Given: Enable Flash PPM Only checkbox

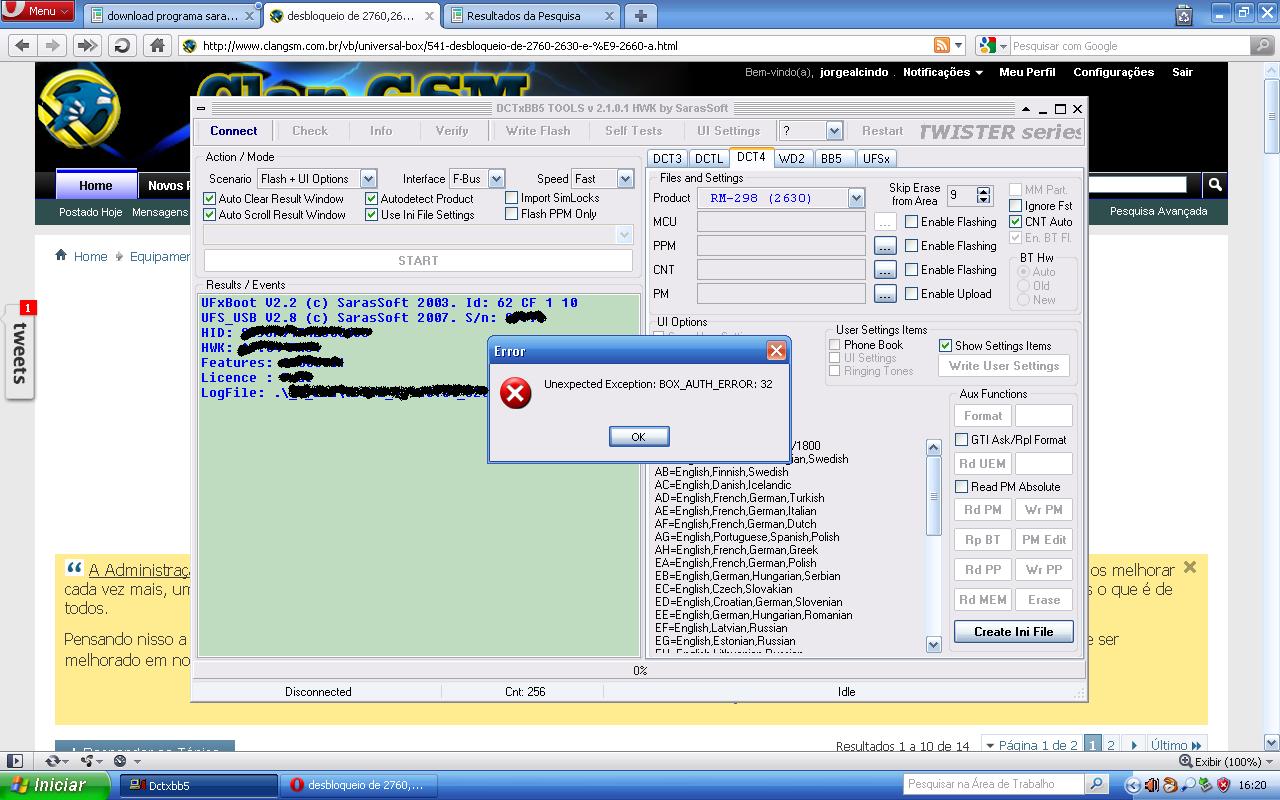Looking at the screenshot, I should [512, 214].
